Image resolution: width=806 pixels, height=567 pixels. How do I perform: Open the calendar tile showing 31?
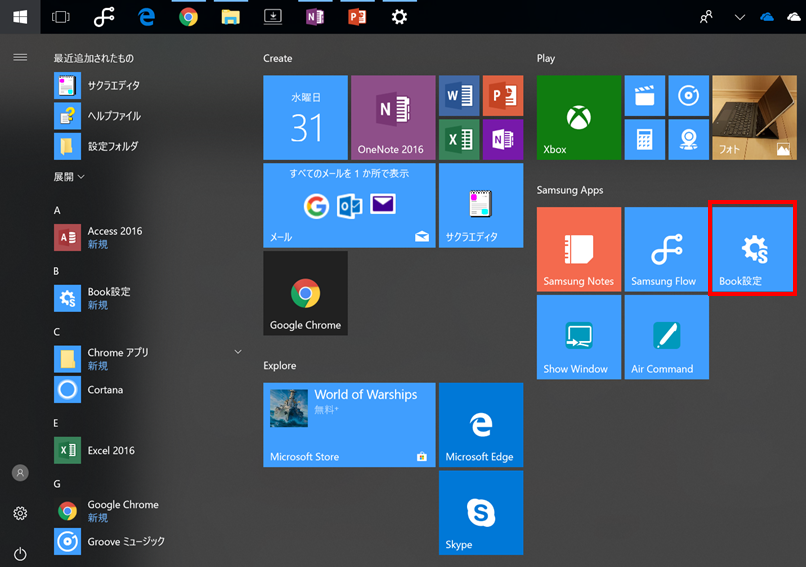point(305,117)
